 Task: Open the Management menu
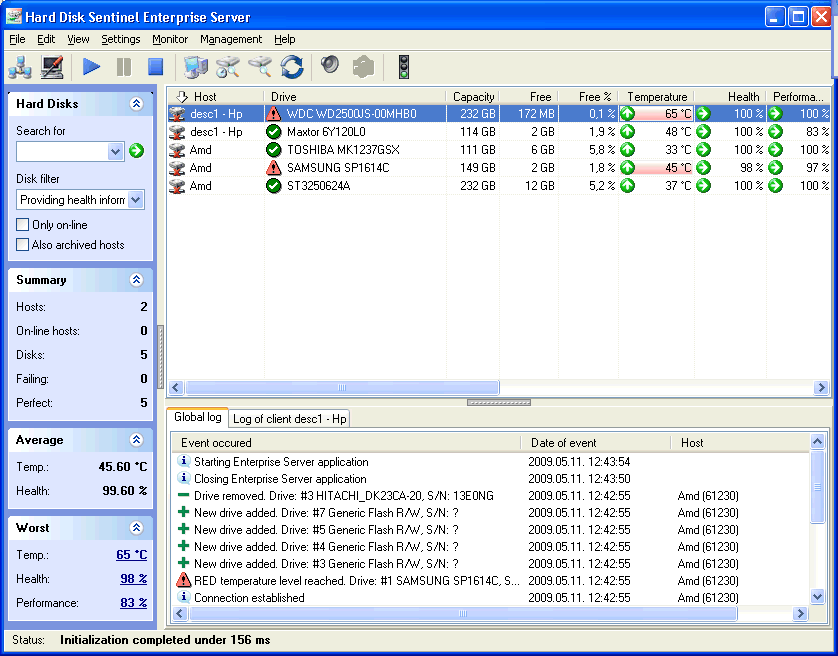[231, 39]
